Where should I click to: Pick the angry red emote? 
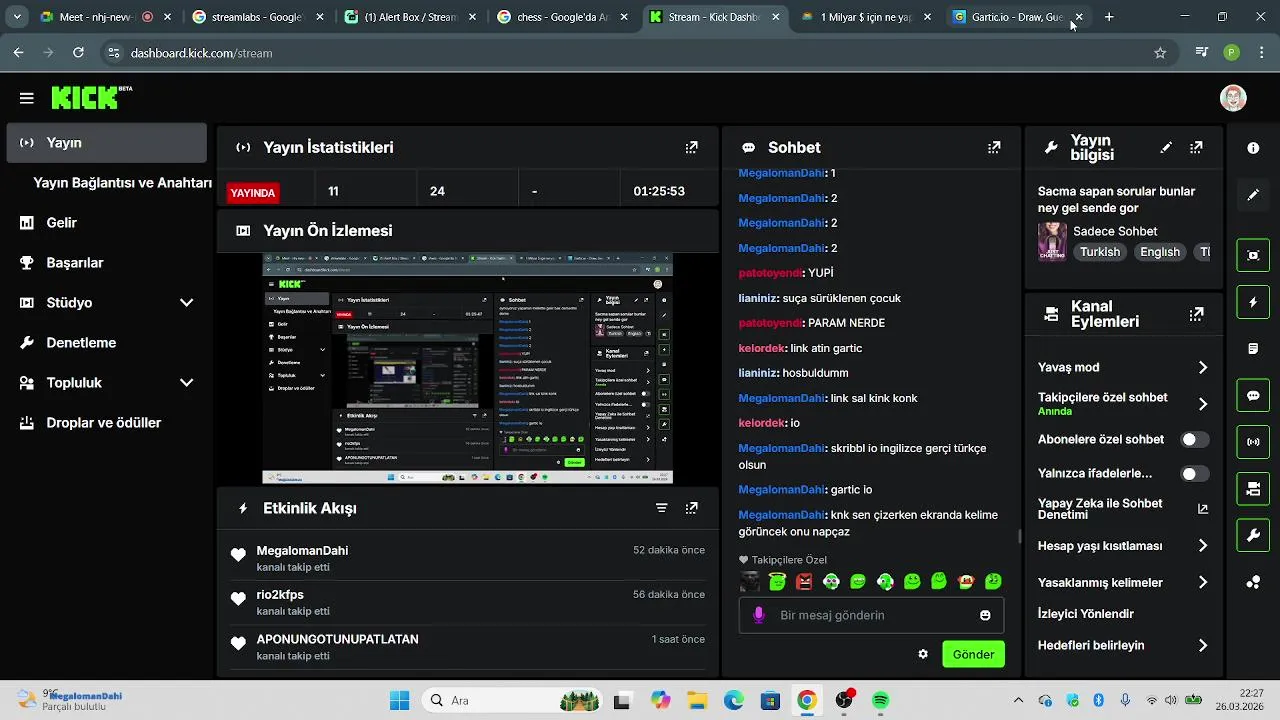coord(804,581)
